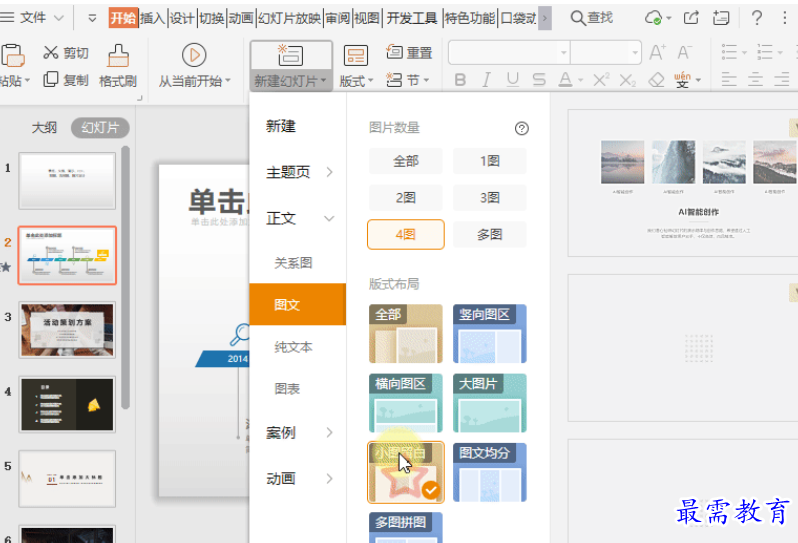Click the bullet list icon
This screenshot has width=798, height=543.
point(729,52)
